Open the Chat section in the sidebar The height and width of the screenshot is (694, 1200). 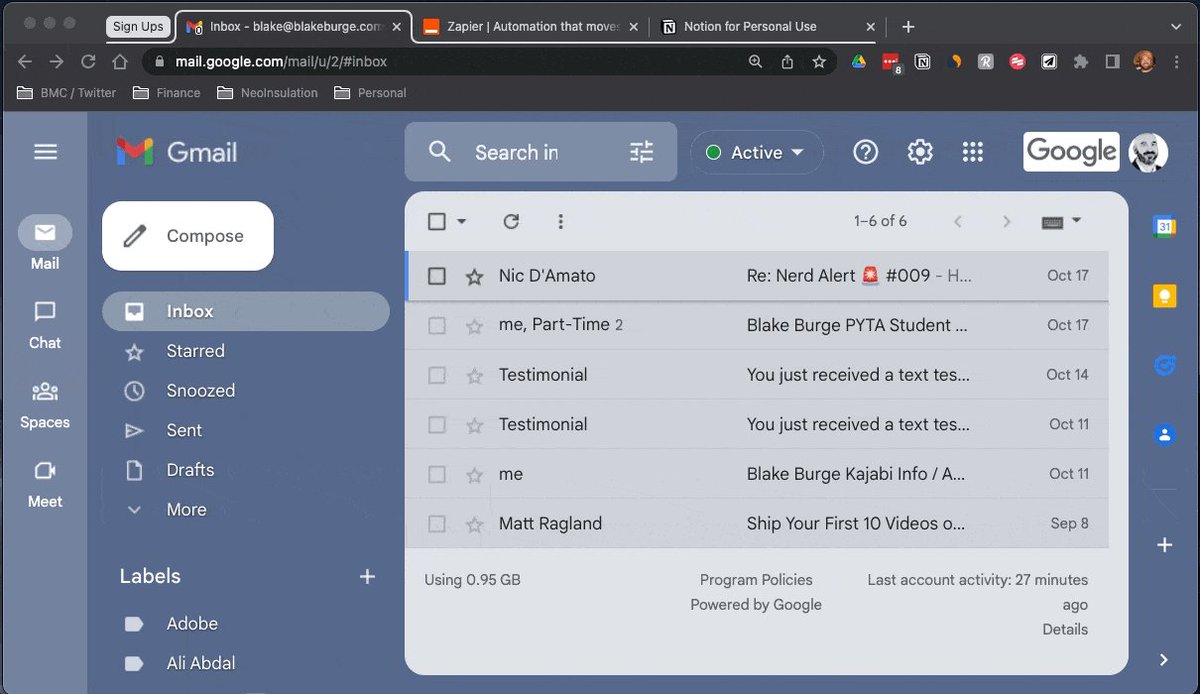pos(45,324)
